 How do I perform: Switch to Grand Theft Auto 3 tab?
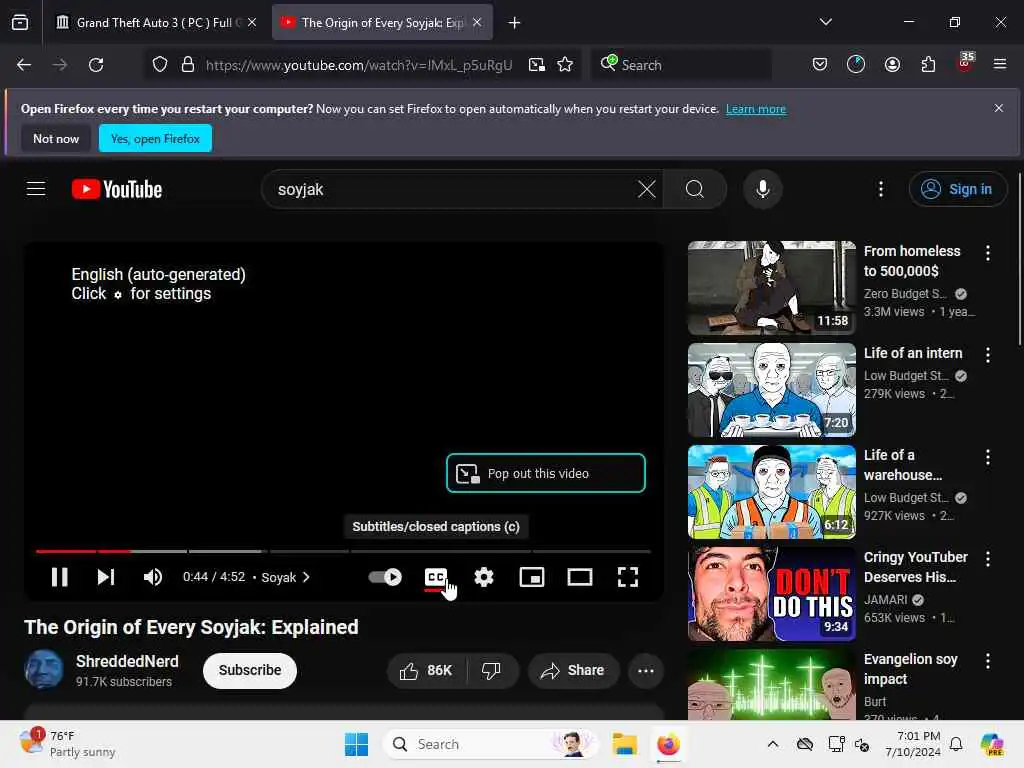click(x=154, y=23)
